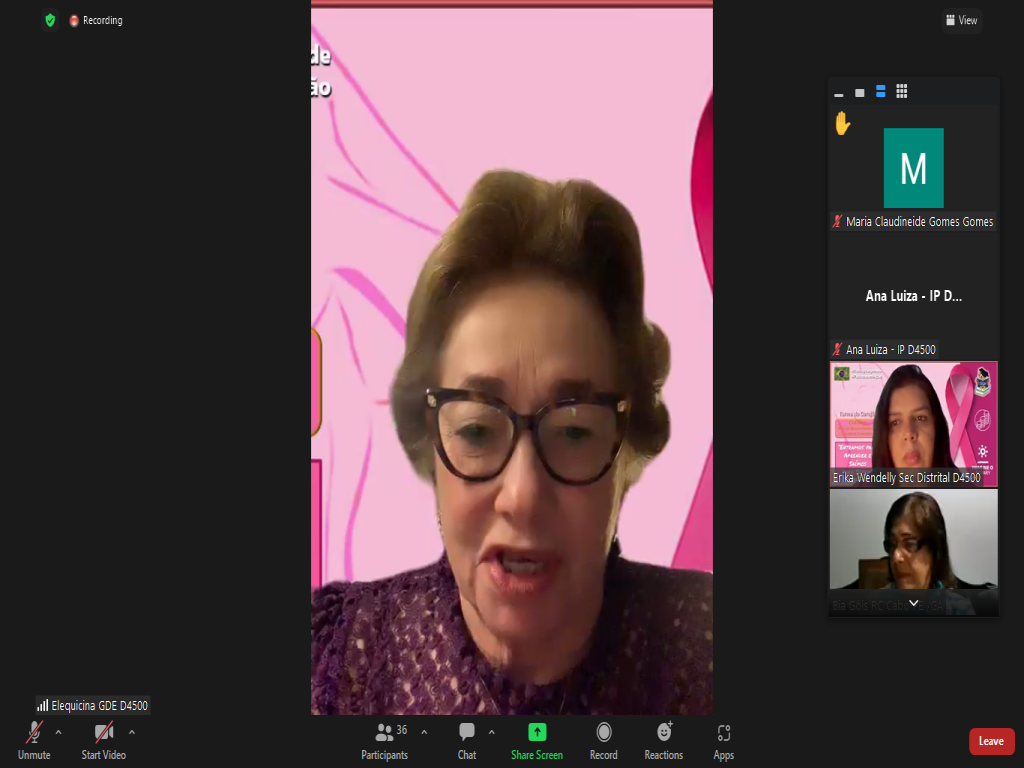Screen dimensions: 1024x768
Task: Open the Apps panel
Action: [x=724, y=738]
